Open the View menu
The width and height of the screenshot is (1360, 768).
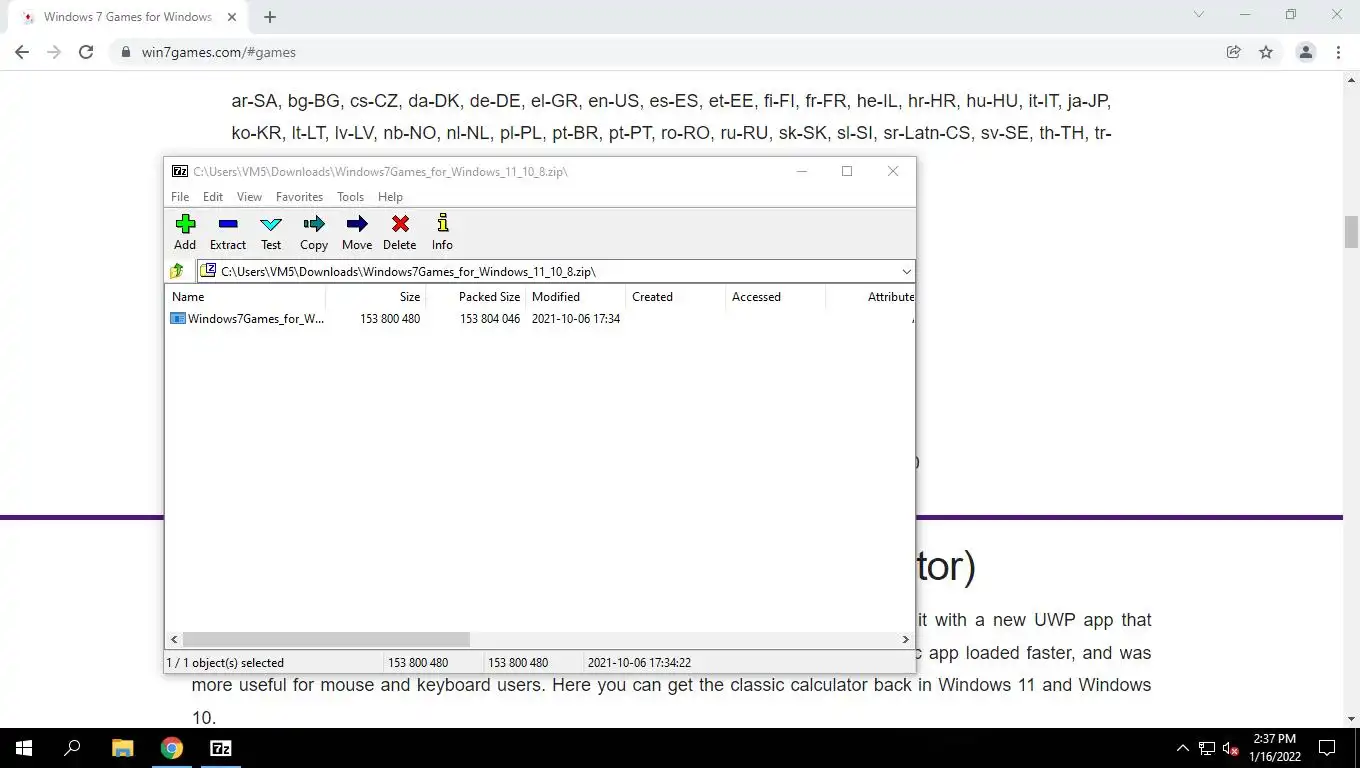click(249, 197)
